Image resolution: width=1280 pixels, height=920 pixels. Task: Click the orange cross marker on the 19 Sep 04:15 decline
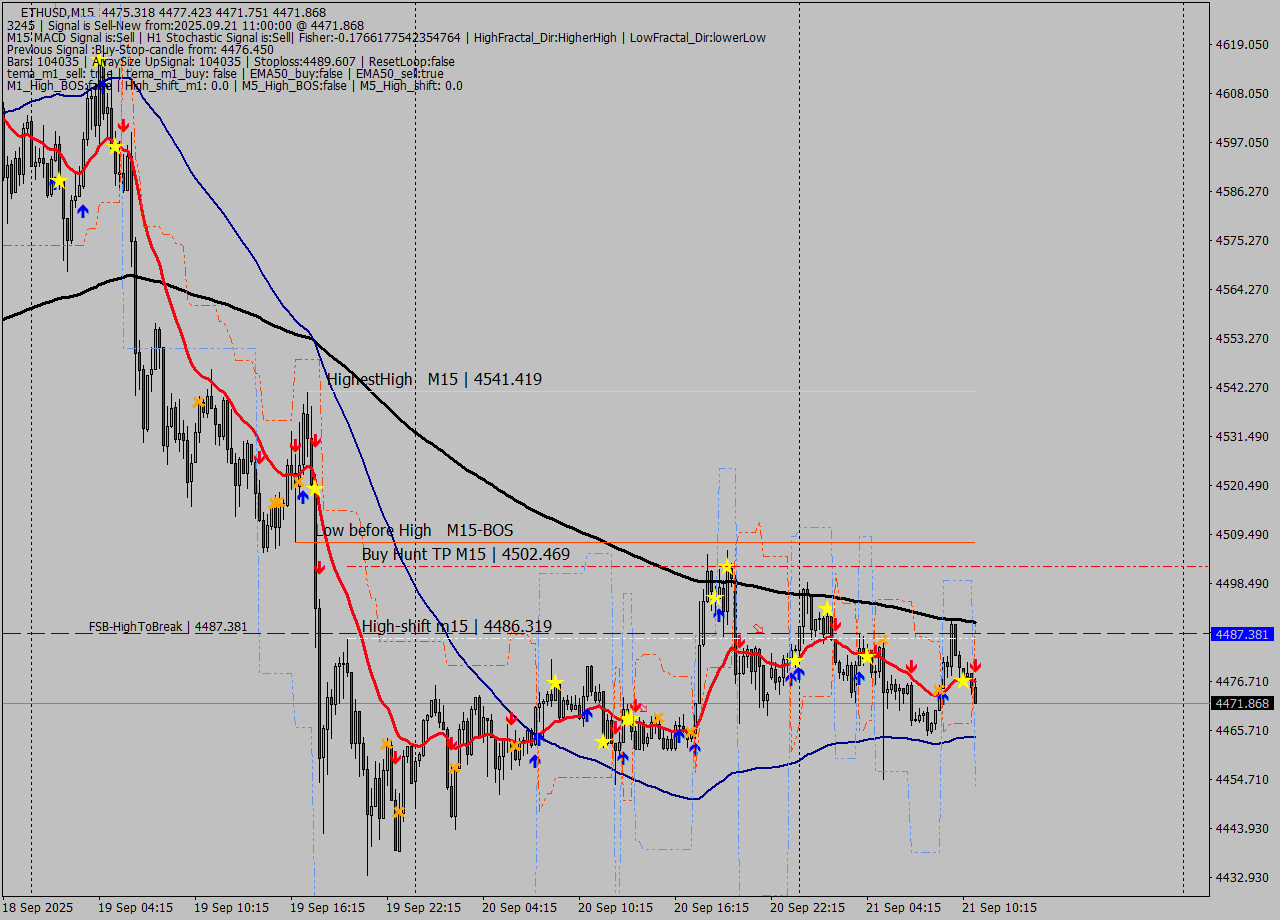point(199,401)
